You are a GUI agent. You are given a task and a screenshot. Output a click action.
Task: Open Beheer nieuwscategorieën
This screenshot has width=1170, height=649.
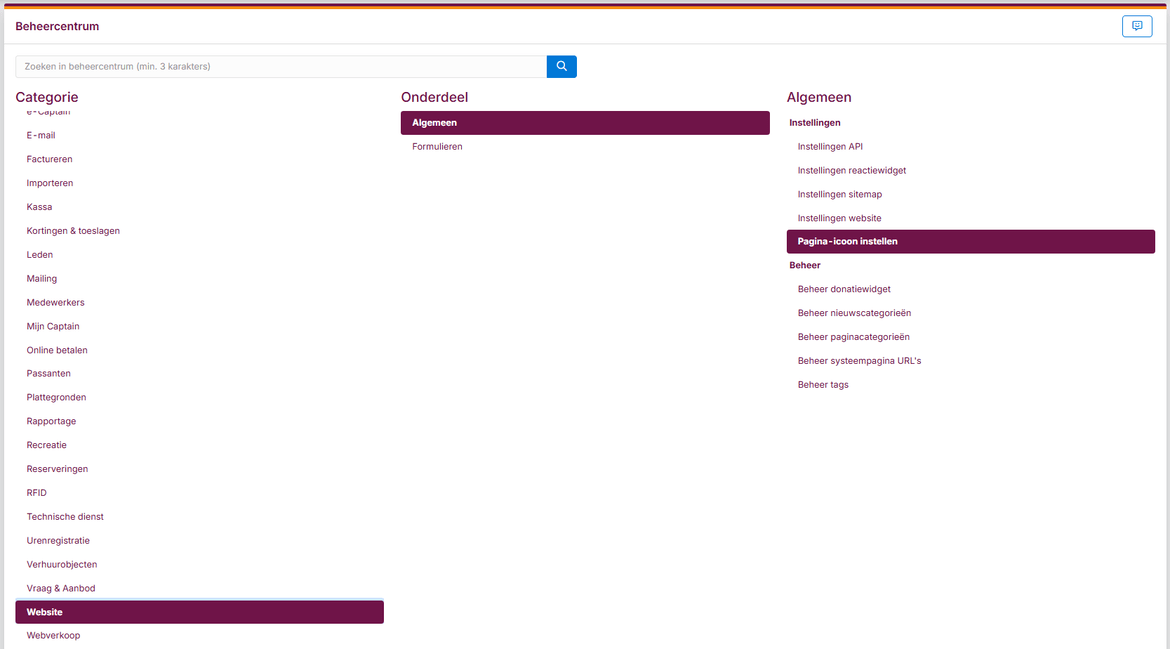pyautogui.click(x=854, y=313)
